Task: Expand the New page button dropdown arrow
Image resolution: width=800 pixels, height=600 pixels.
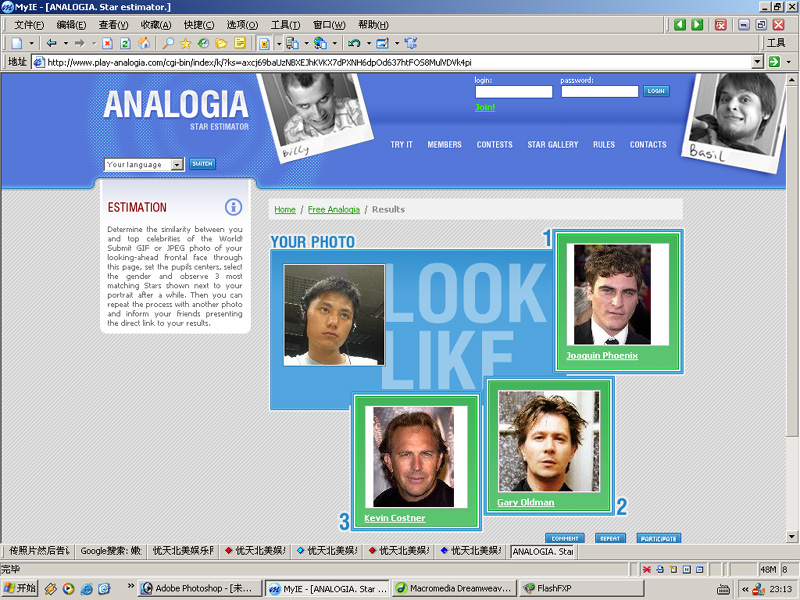Action: click(x=31, y=43)
